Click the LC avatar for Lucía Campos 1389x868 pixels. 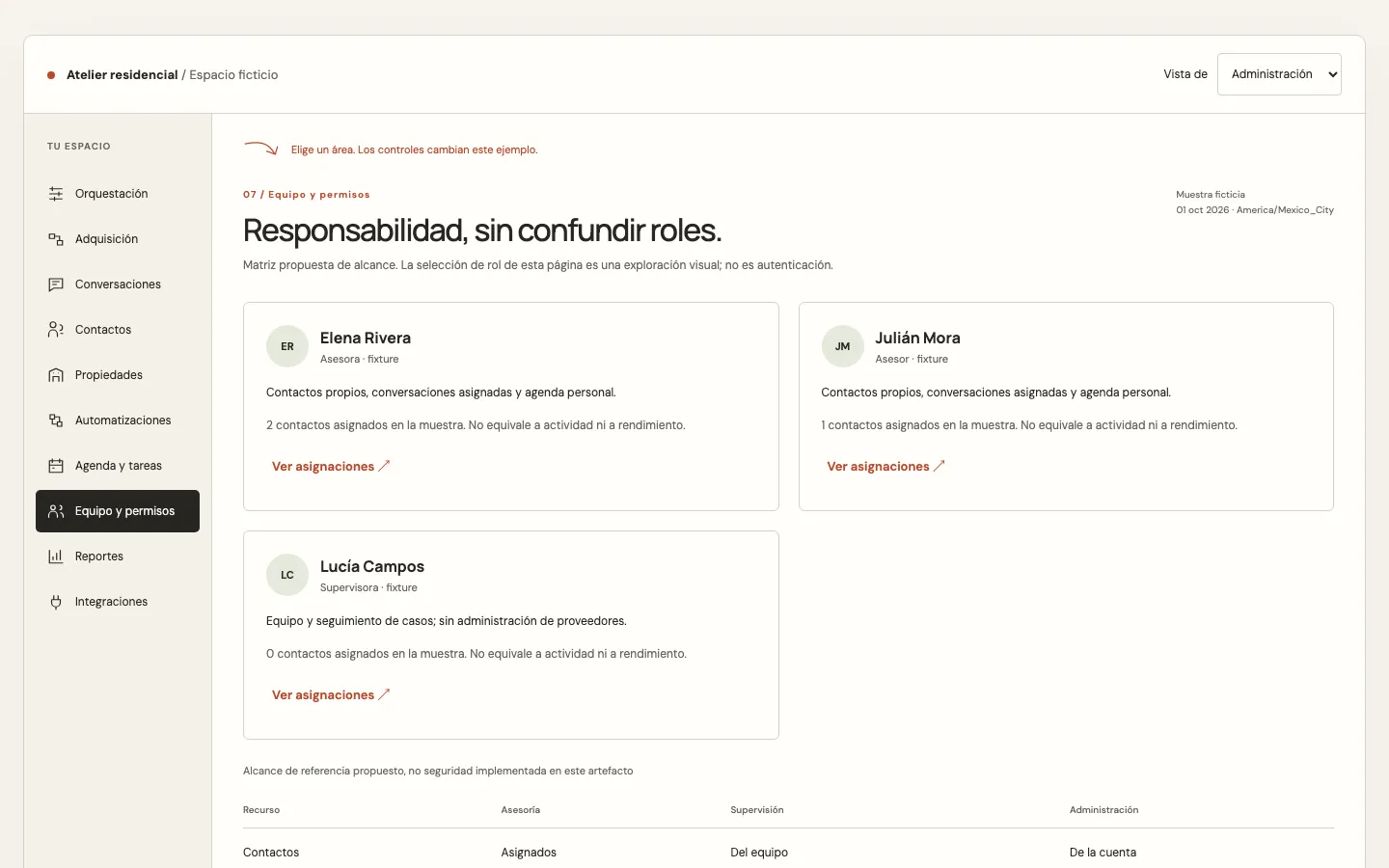pos(287,575)
